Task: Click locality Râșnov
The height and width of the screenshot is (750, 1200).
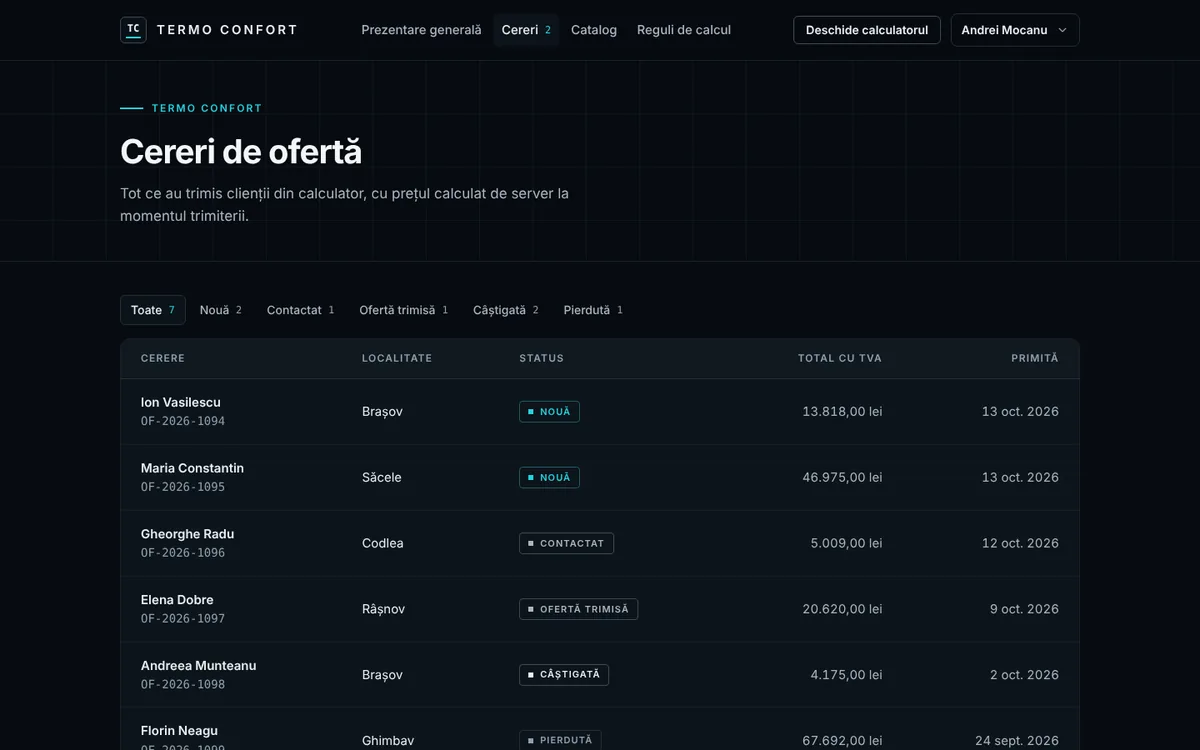Action: click(x=384, y=609)
